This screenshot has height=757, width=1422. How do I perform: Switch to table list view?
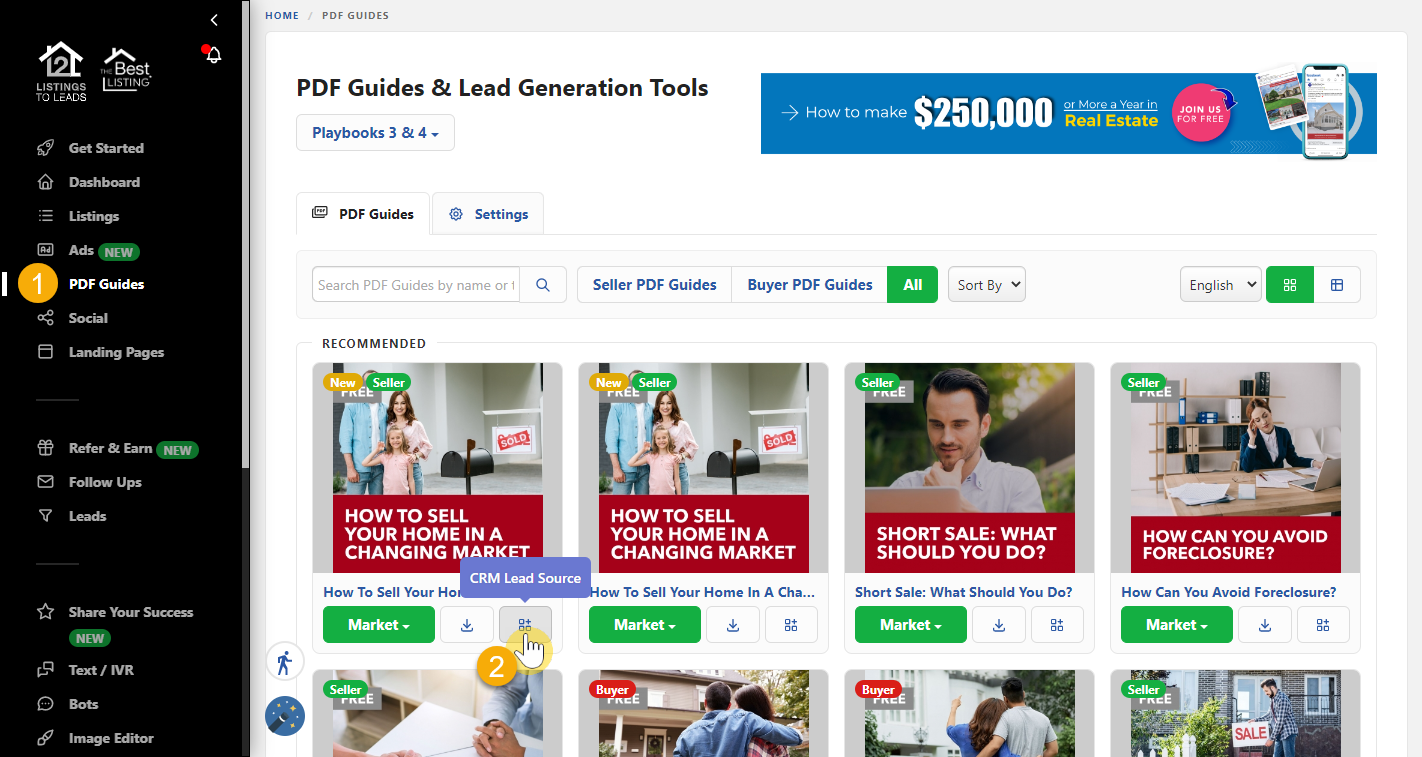[x=1336, y=285]
